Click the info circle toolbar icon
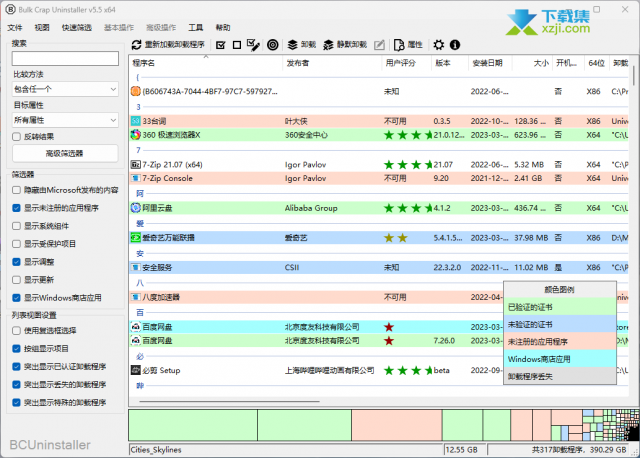Screen dimensions: 640x458 pos(455,45)
